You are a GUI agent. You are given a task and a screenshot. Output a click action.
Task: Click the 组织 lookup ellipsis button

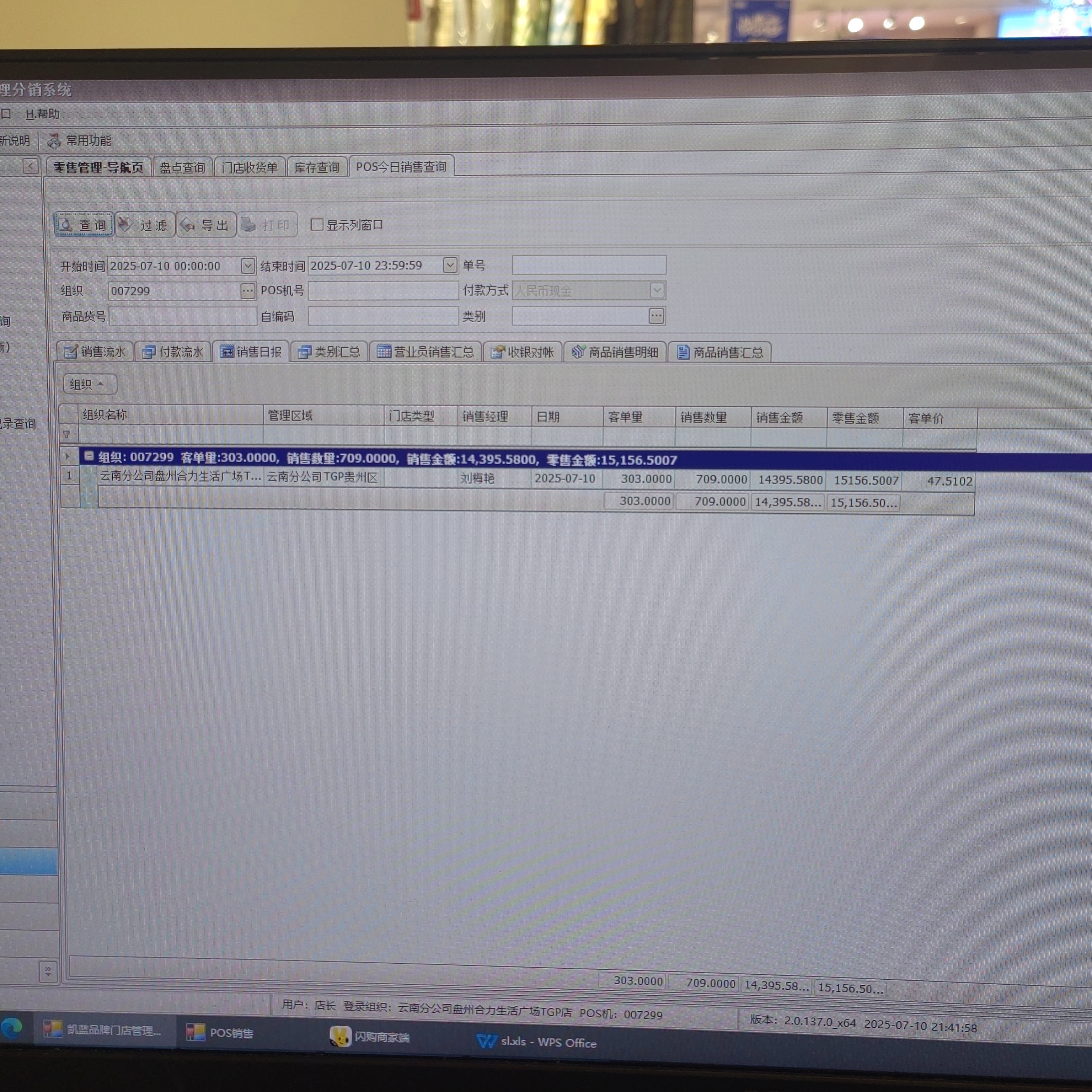click(x=247, y=291)
